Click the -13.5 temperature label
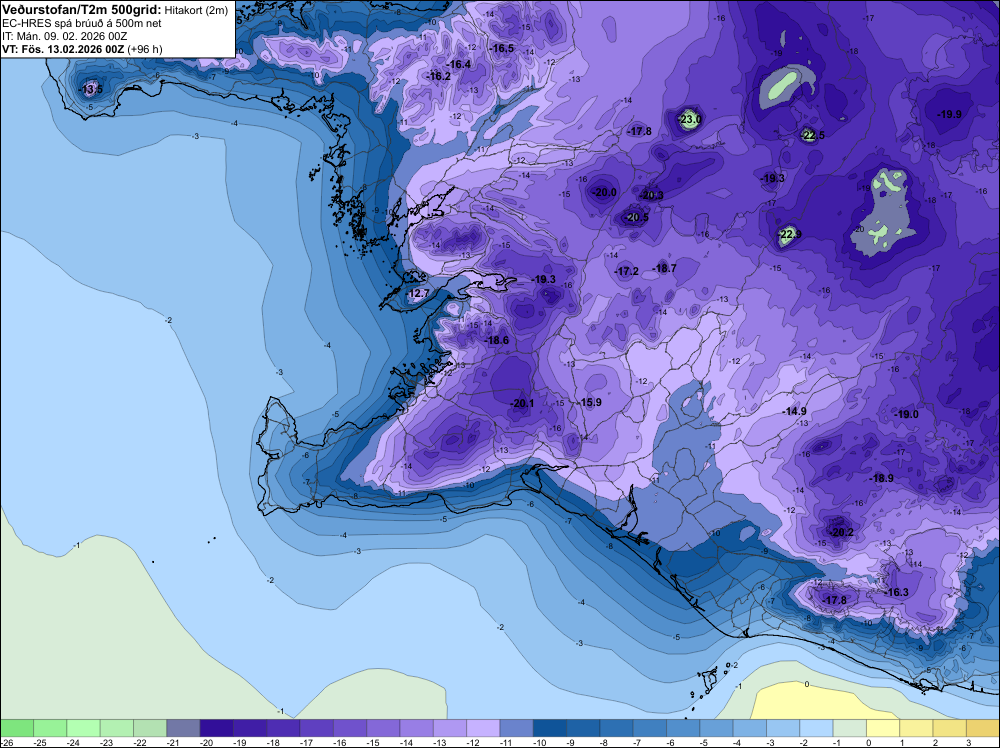Image resolution: width=1000 pixels, height=748 pixels. pos(91,89)
